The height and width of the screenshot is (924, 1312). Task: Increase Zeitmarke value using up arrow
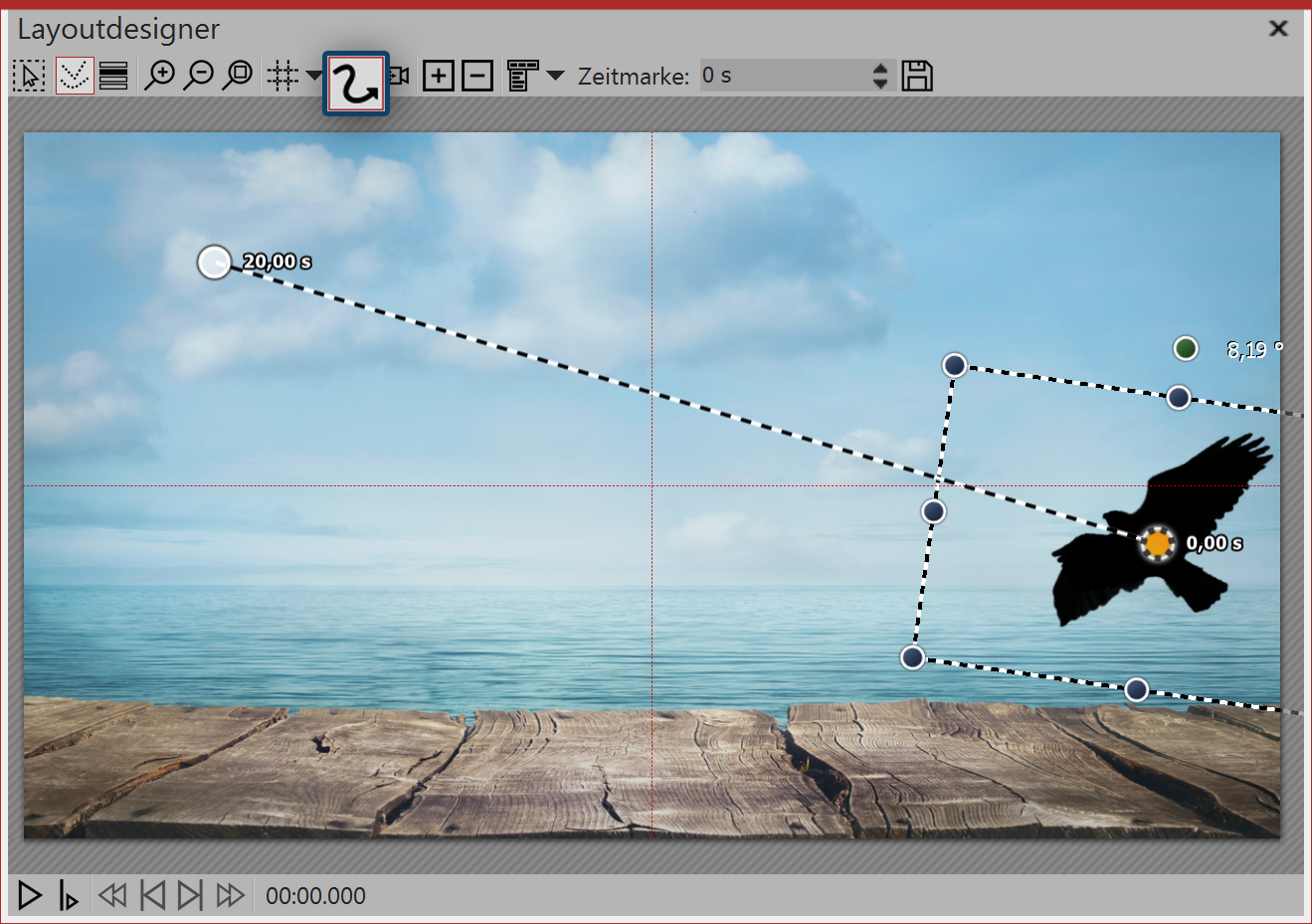879,69
